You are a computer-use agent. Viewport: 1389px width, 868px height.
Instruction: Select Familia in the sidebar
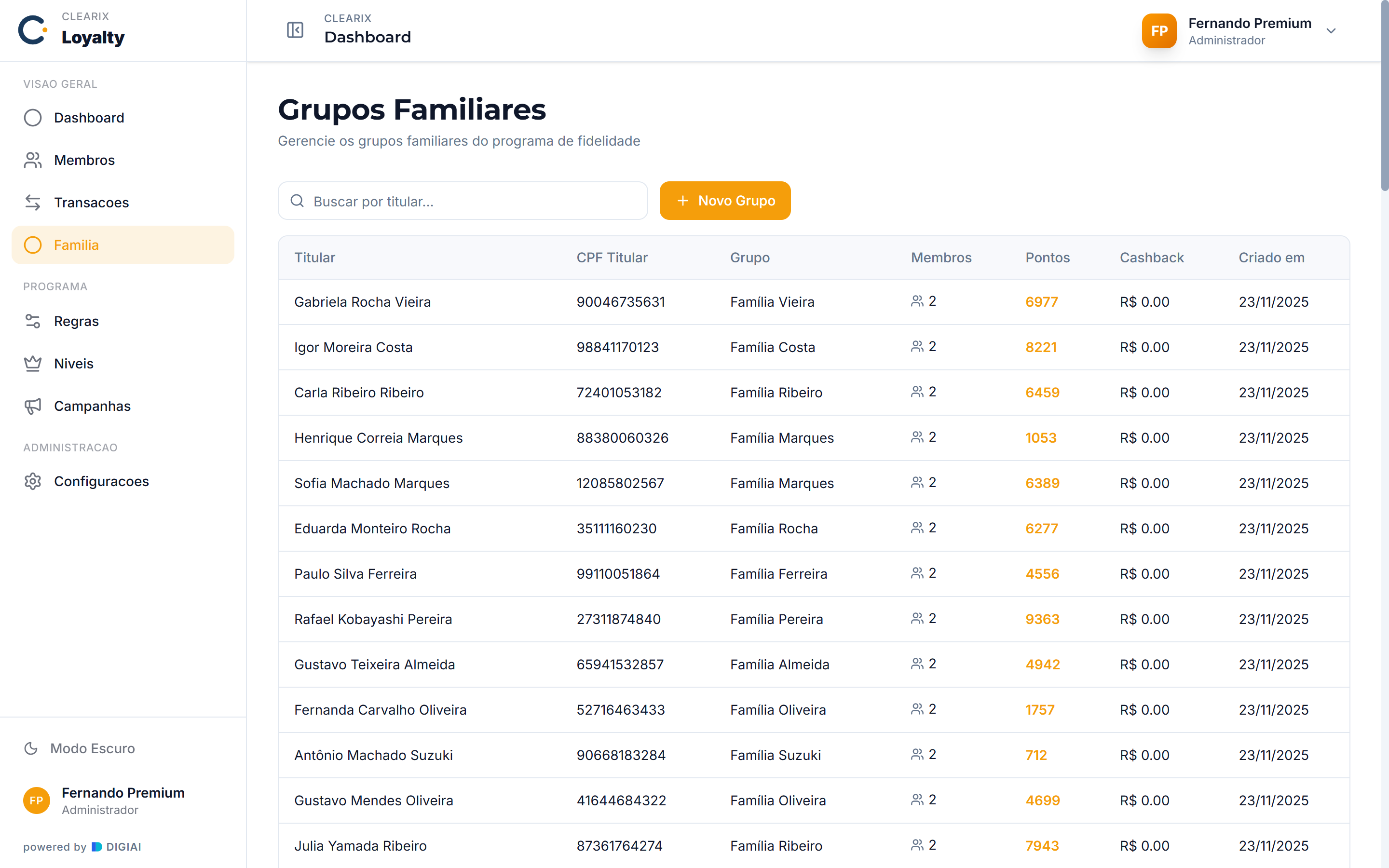click(x=123, y=245)
